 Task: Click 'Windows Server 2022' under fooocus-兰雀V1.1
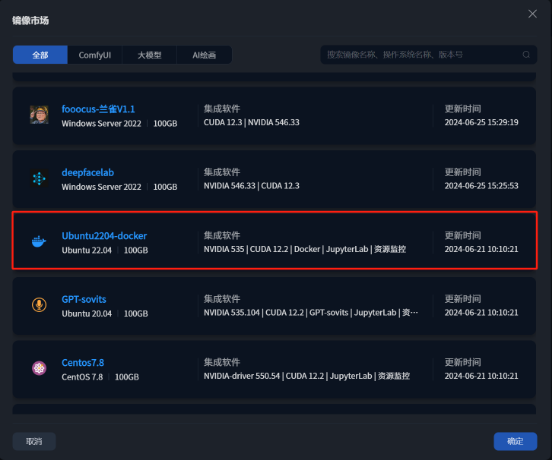101,124
